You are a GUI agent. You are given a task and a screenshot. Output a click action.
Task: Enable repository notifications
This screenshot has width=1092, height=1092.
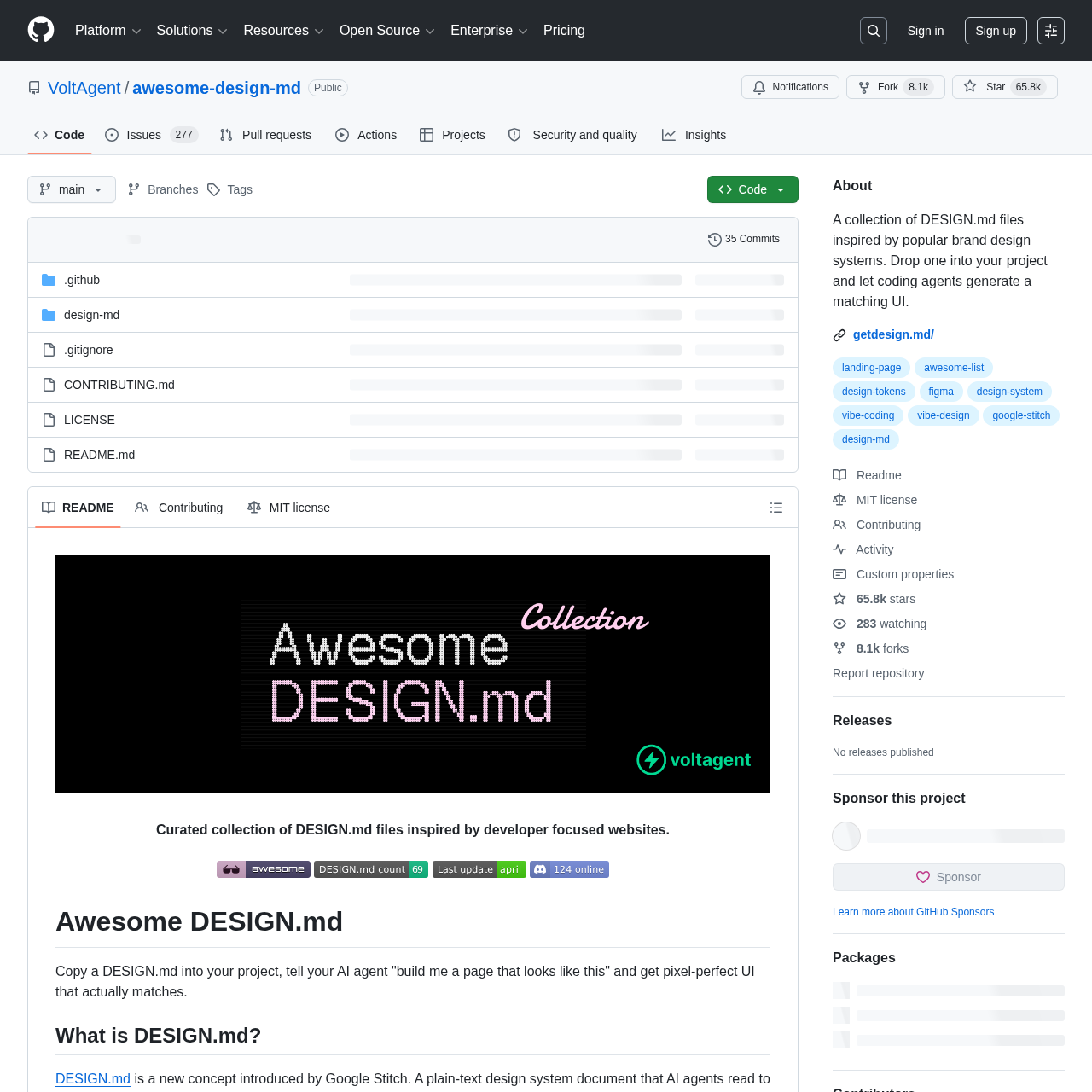point(789,87)
